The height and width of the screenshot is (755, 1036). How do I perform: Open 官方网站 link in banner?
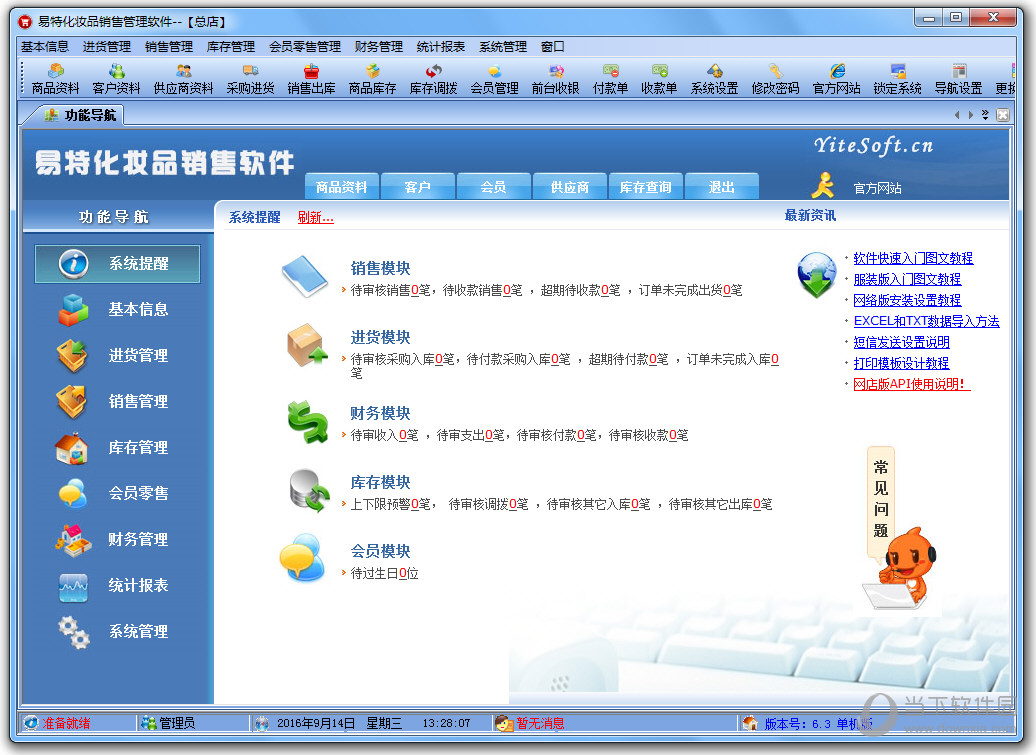pyautogui.click(x=877, y=188)
